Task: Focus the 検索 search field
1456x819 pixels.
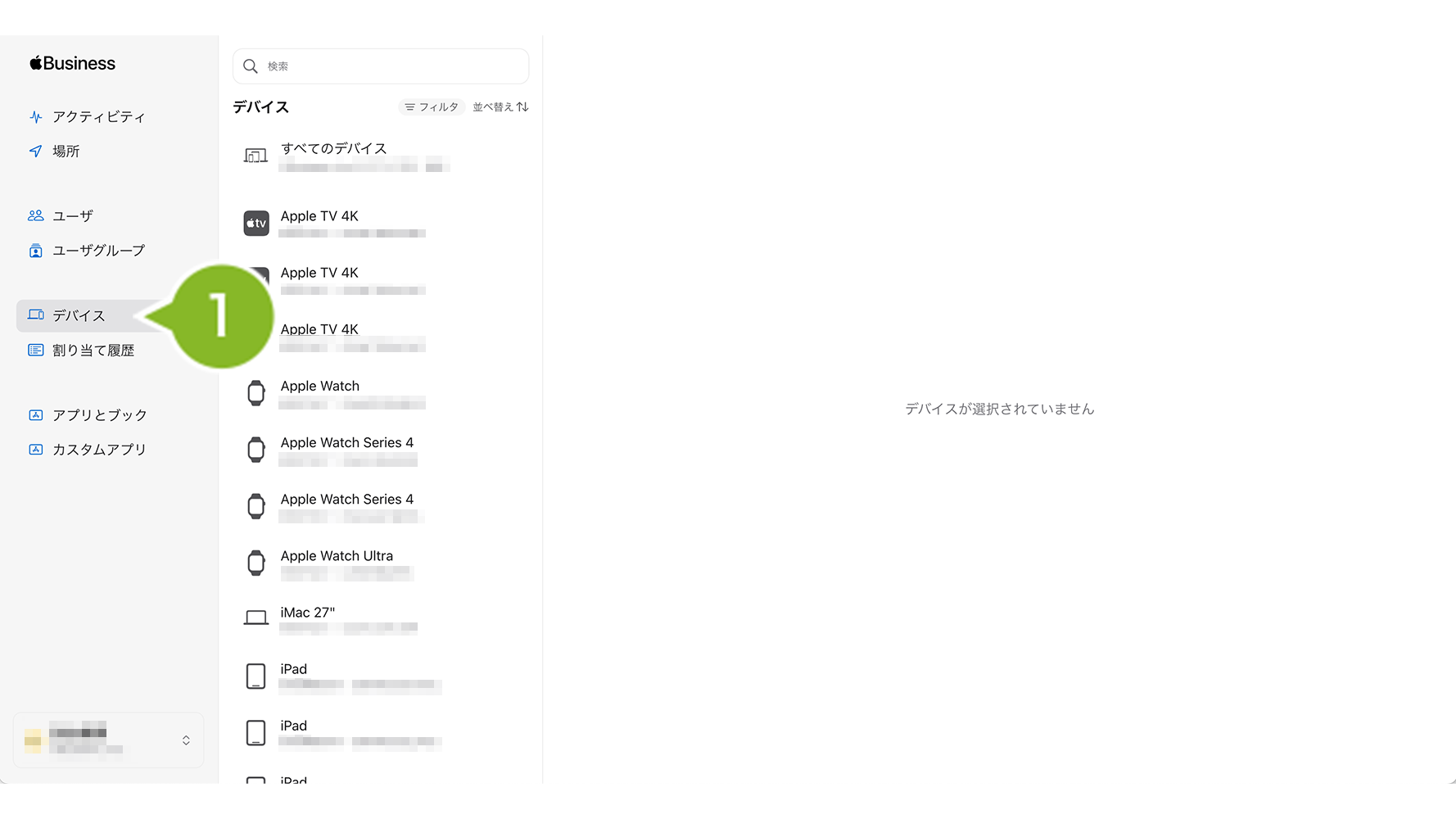Action: click(x=381, y=66)
